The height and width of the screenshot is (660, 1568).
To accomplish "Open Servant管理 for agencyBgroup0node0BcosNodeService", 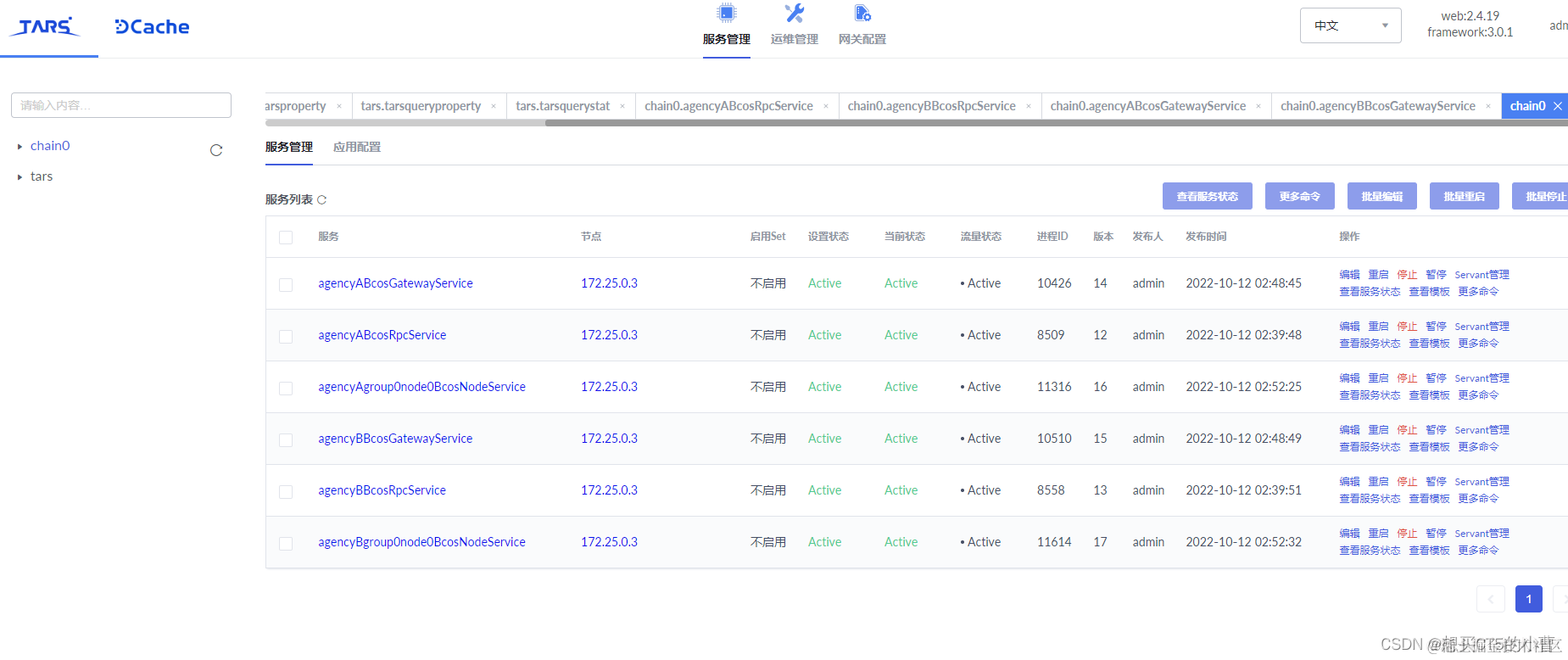I will [1482, 534].
